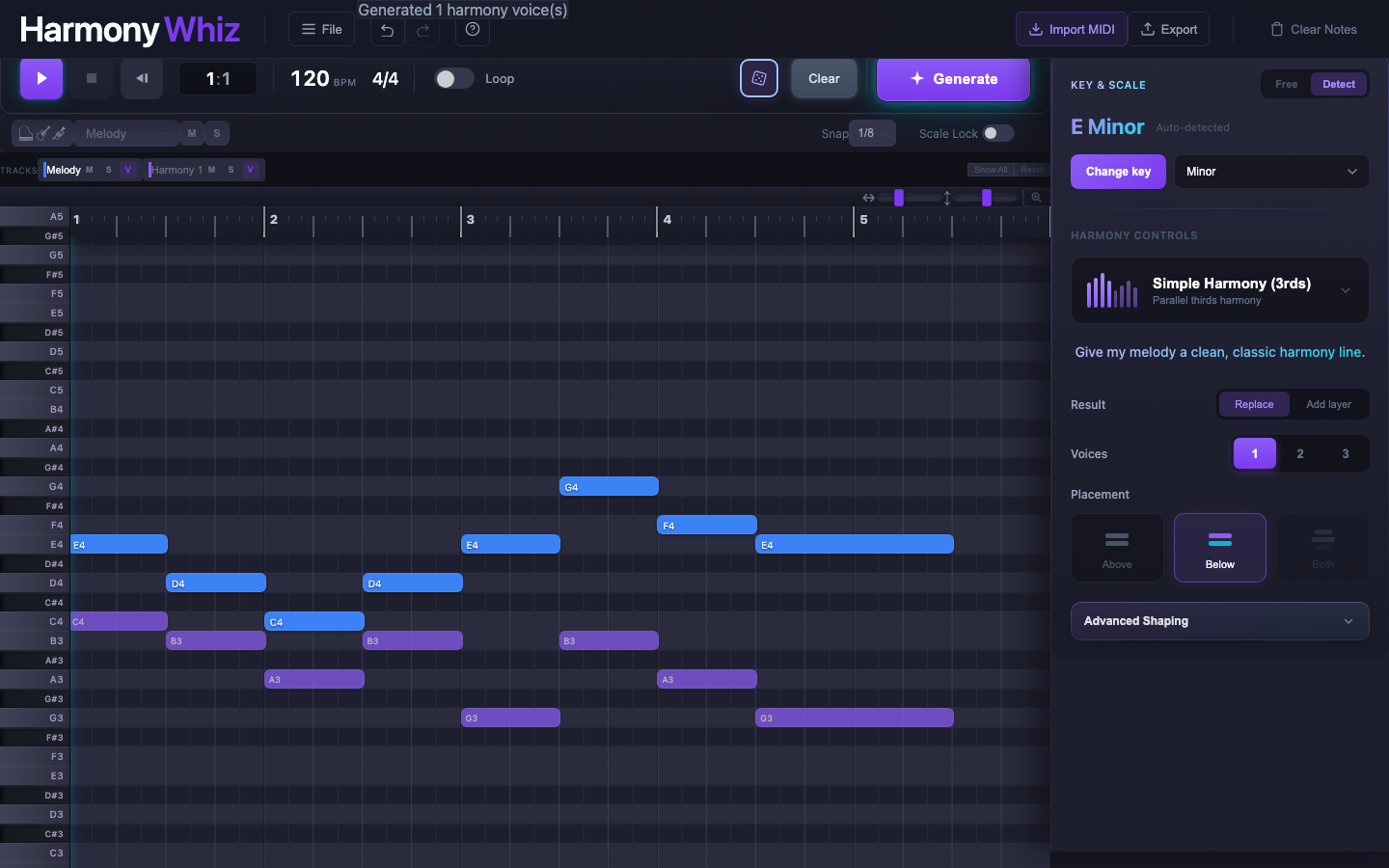Set Voices to 1
Viewport: 1389px width, 868px height.
[1255, 453]
